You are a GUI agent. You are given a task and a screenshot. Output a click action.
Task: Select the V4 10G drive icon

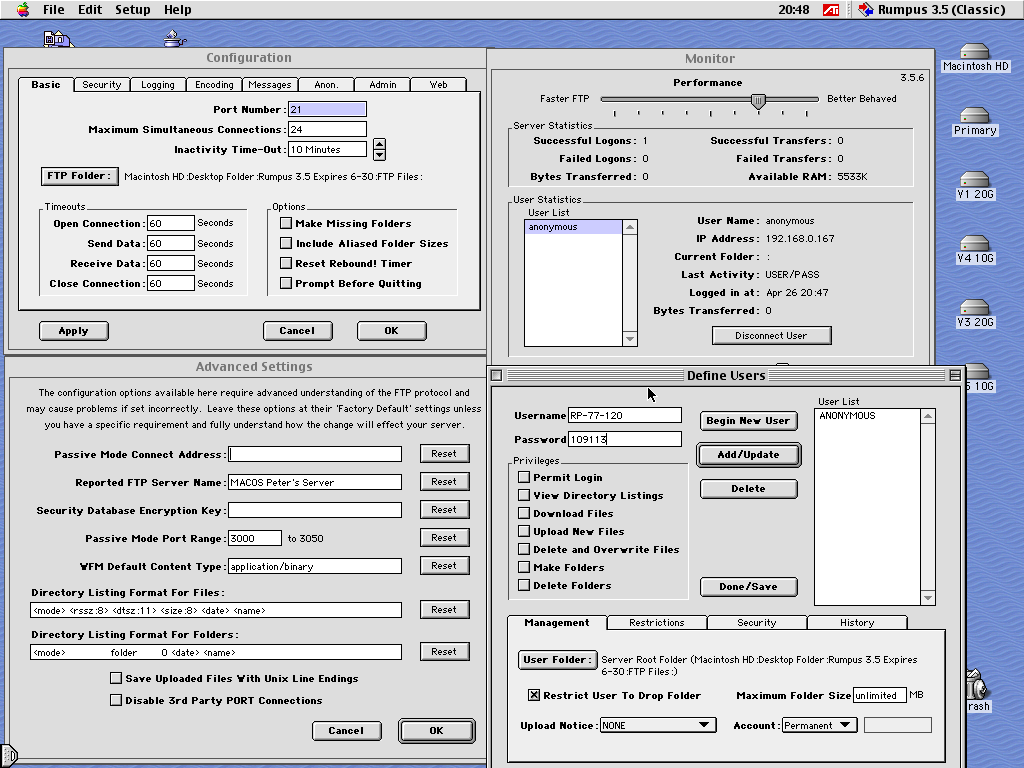tap(975, 249)
